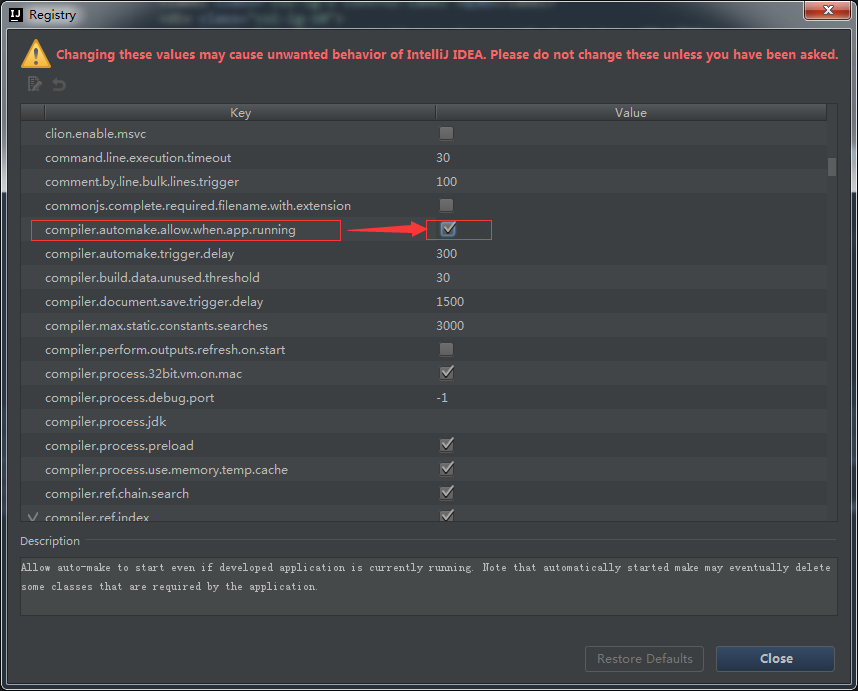The height and width of the screenshot is (691, 858).
Task: Select compiler.process.debug.port key
Action: (129, 398)
